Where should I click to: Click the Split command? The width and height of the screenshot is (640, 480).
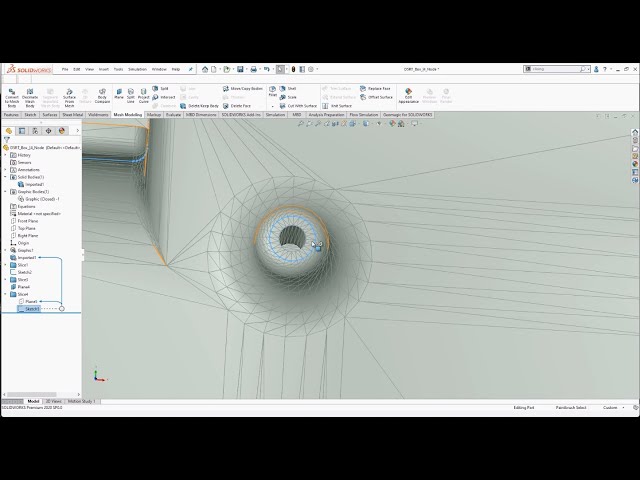(160, 89)
